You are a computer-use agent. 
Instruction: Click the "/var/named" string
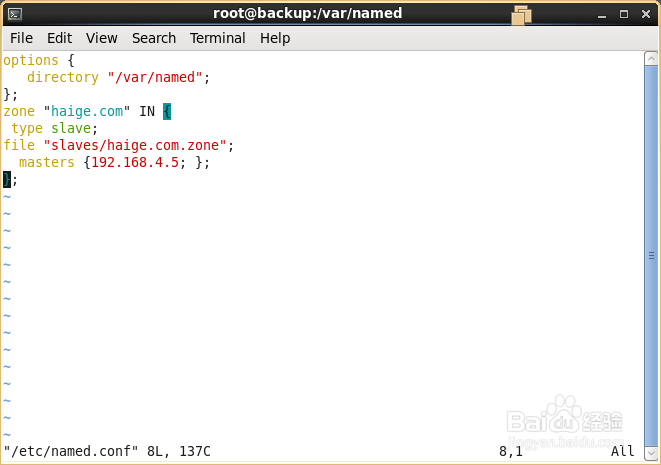click(x=155, y=78)
